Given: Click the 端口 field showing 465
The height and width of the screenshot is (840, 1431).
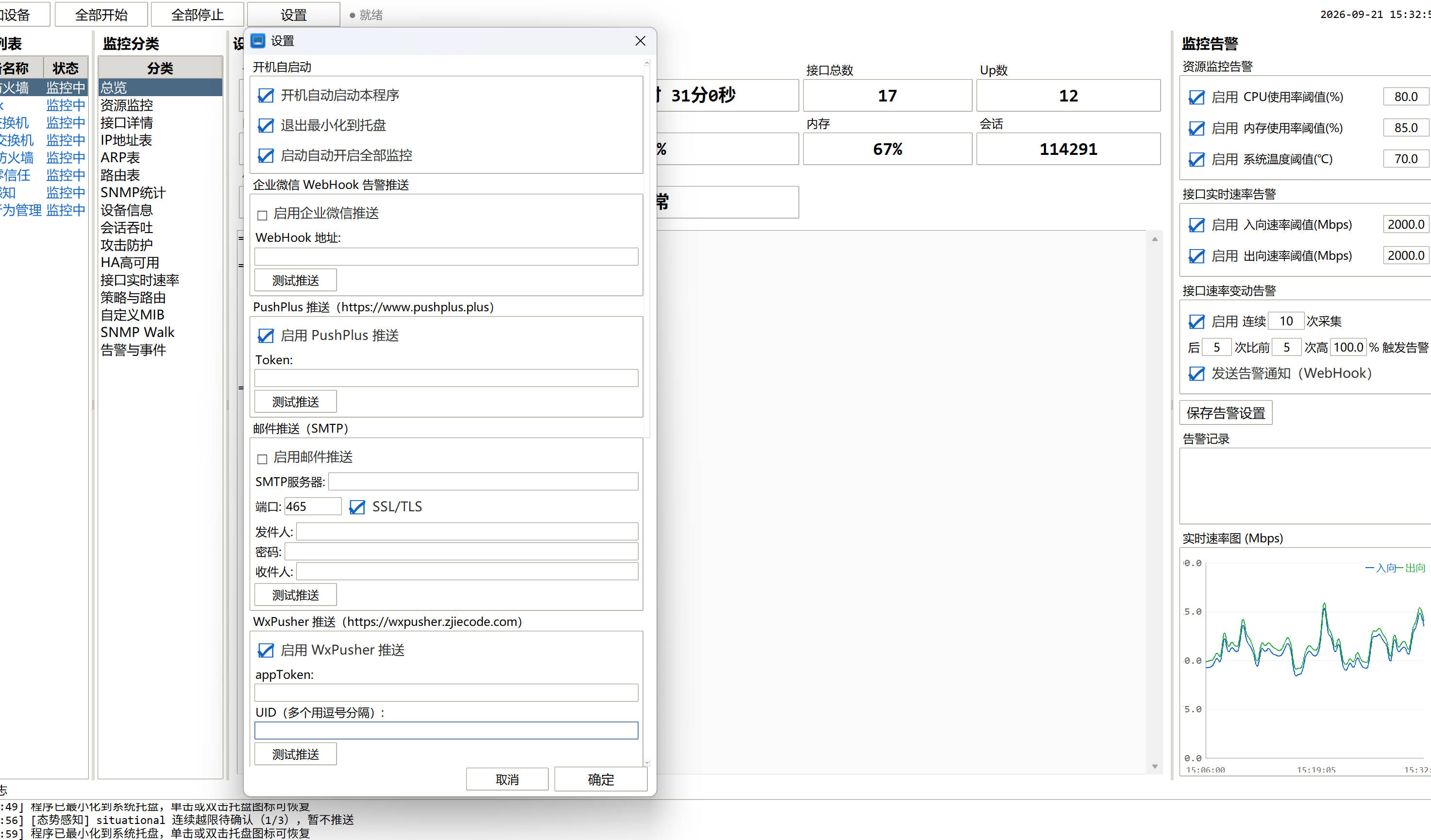Looking at the screenshot, I should 313,506.
